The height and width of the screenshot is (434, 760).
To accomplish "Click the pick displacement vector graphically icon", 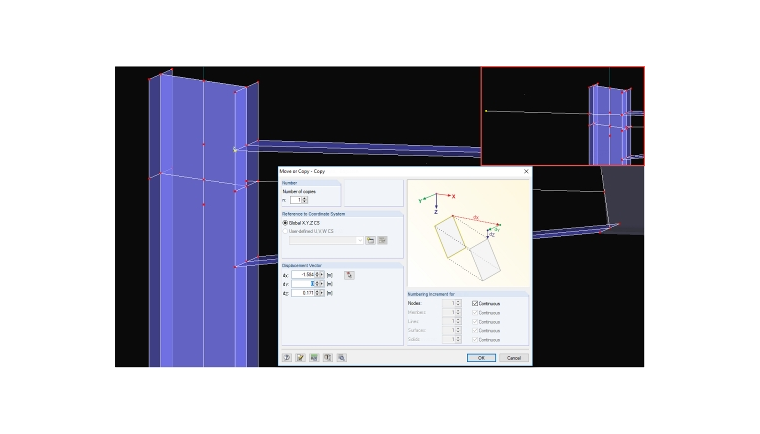I will (x=349, y=275).
